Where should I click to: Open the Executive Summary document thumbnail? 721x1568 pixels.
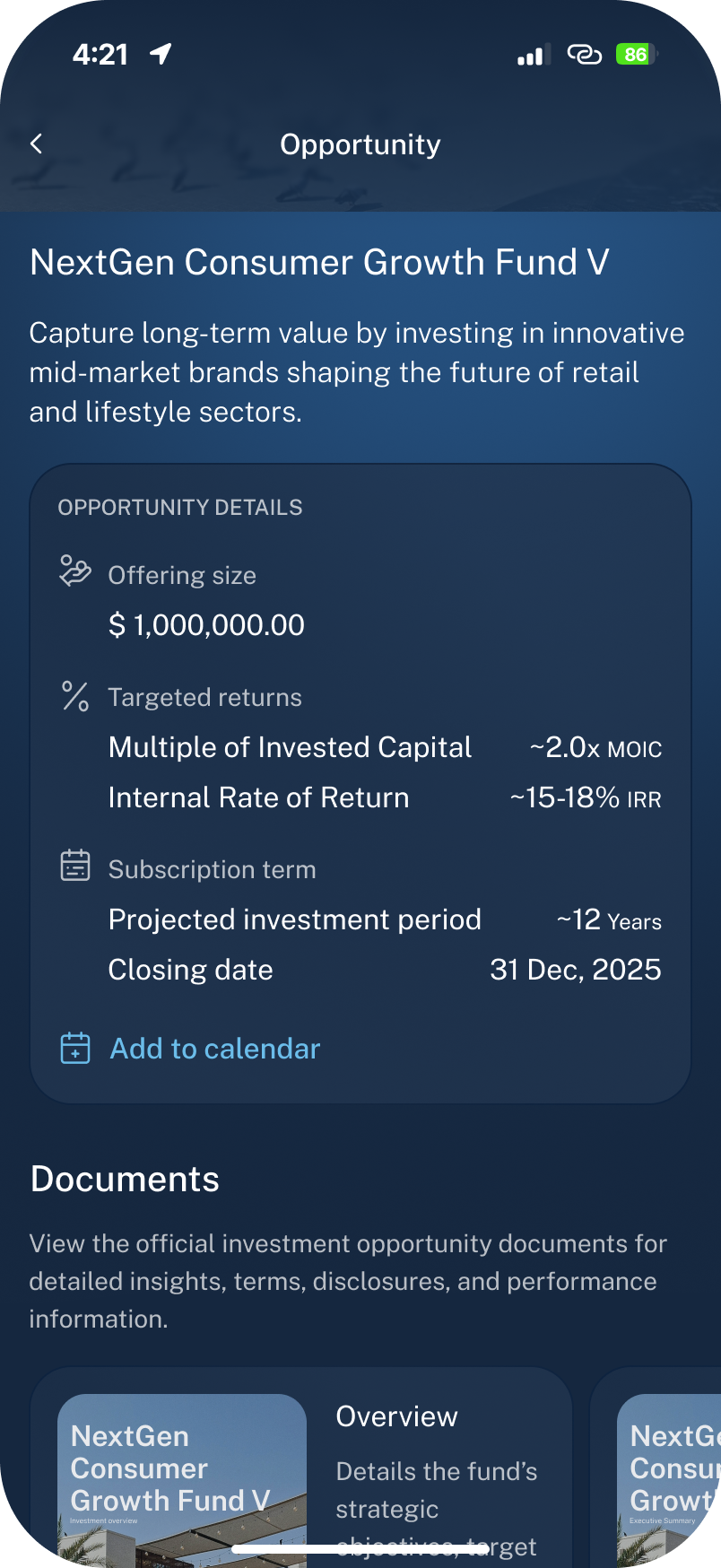click(669, 1481)
